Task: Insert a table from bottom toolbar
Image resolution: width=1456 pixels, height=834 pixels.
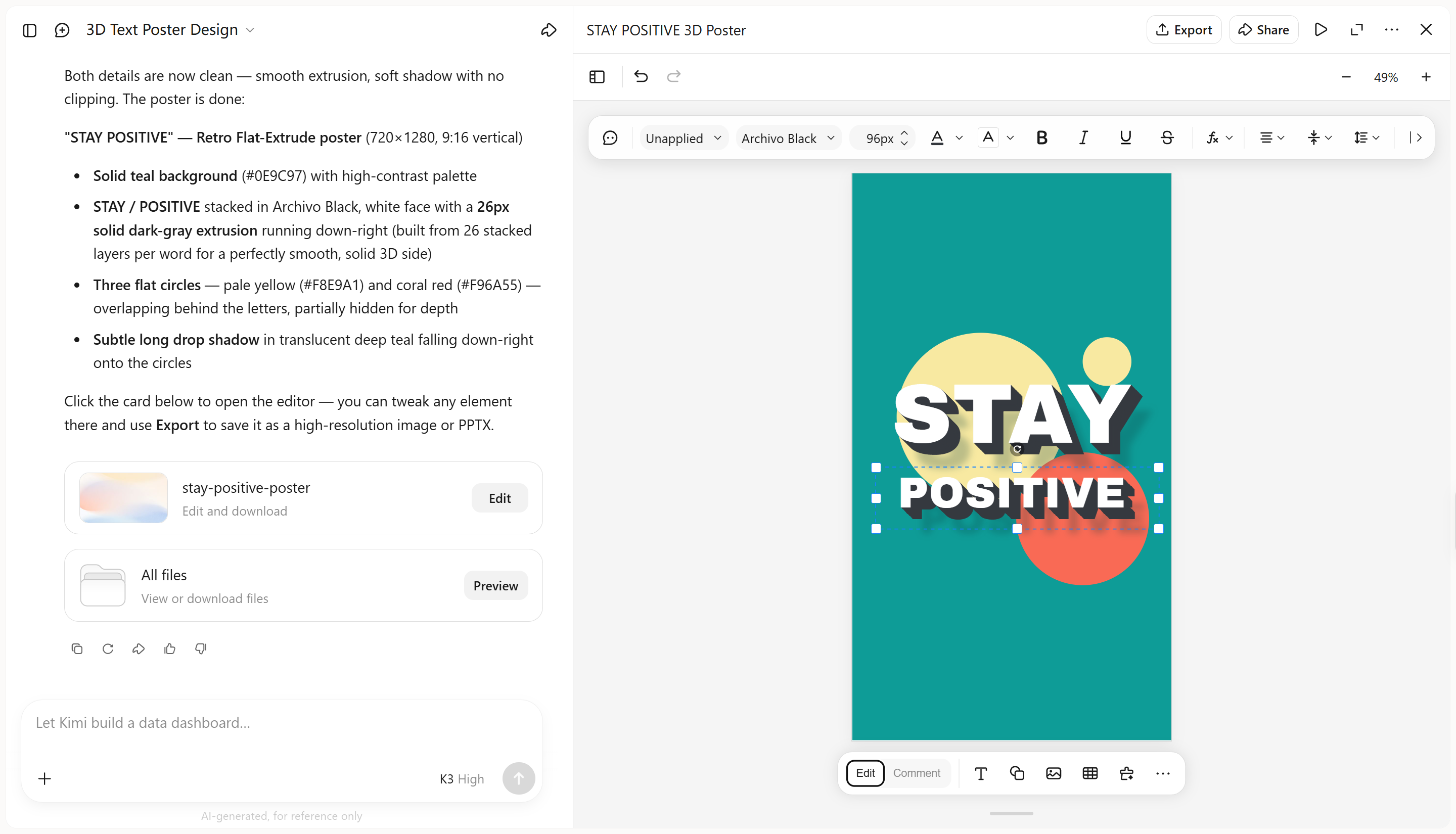Action: tap(1090, 773)
